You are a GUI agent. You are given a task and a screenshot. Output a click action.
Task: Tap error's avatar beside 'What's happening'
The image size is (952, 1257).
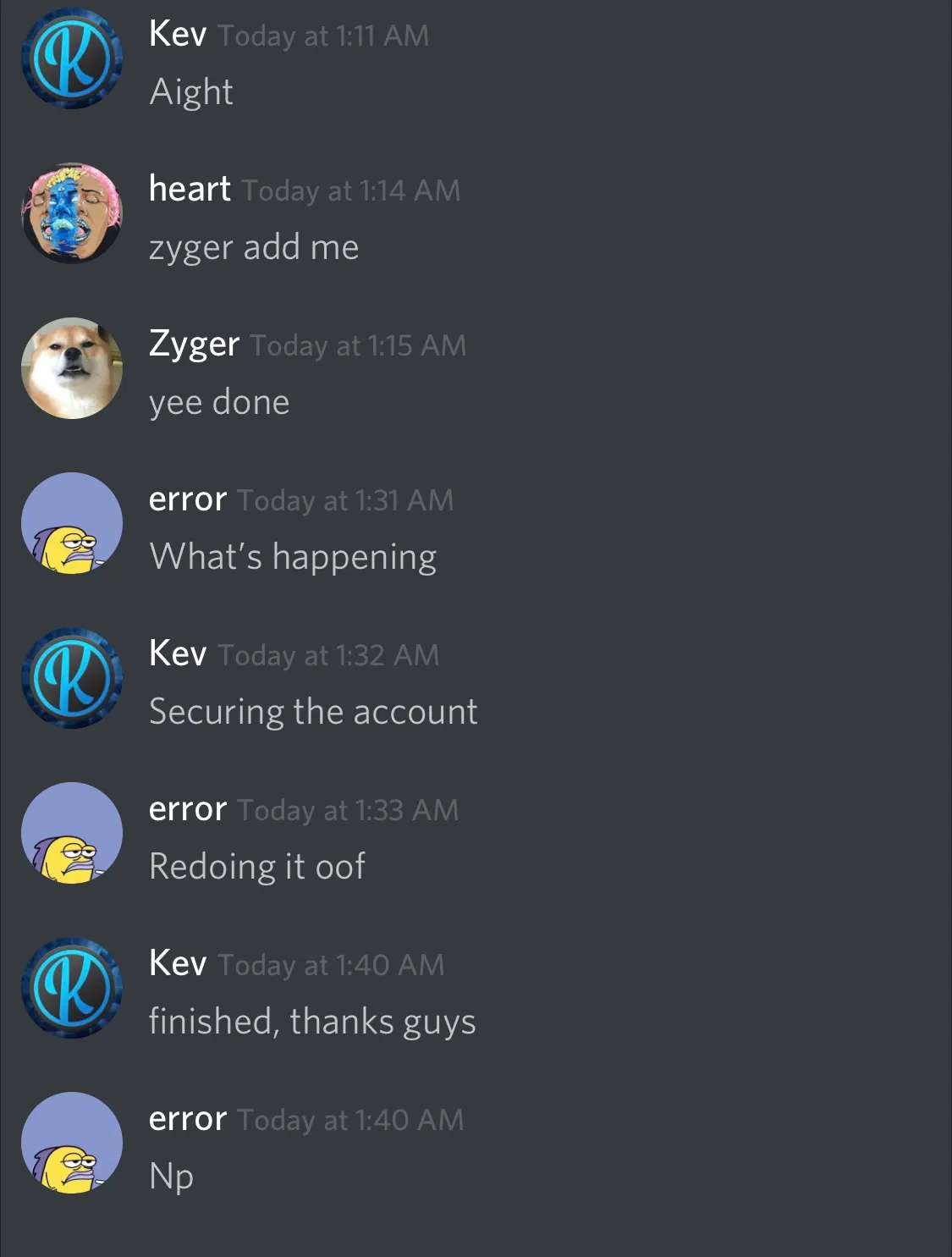(72, 523)
